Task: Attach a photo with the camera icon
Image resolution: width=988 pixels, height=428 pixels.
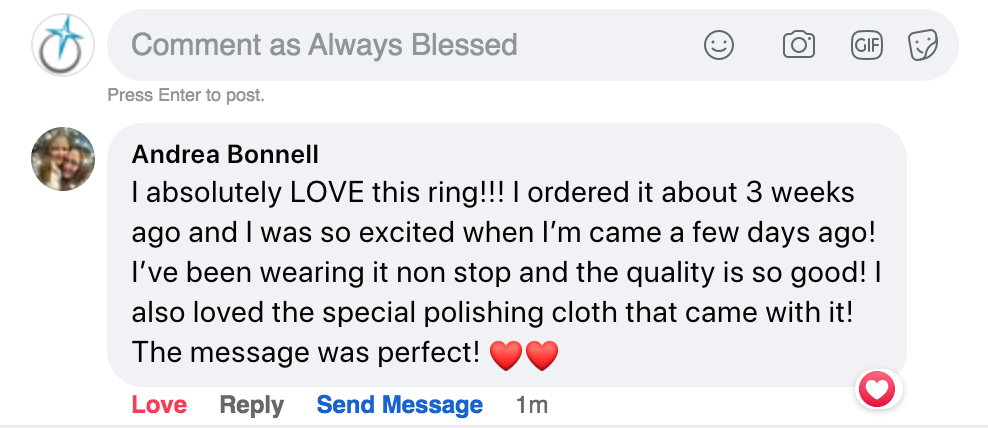Action: (x=798, y=45)
